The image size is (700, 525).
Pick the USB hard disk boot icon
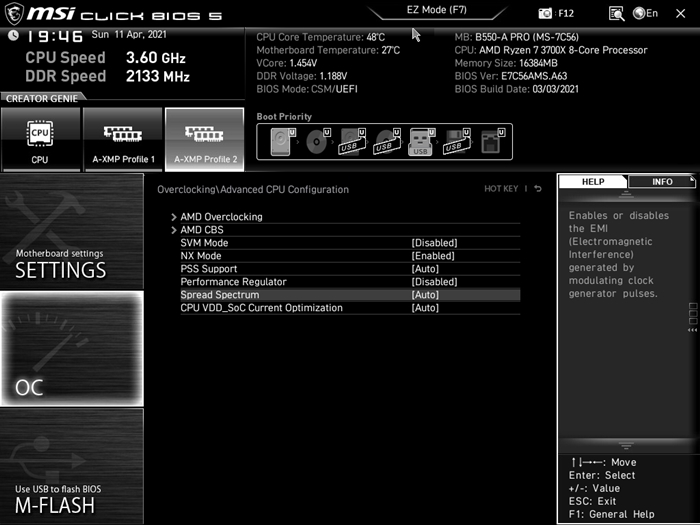pos(352,142)
